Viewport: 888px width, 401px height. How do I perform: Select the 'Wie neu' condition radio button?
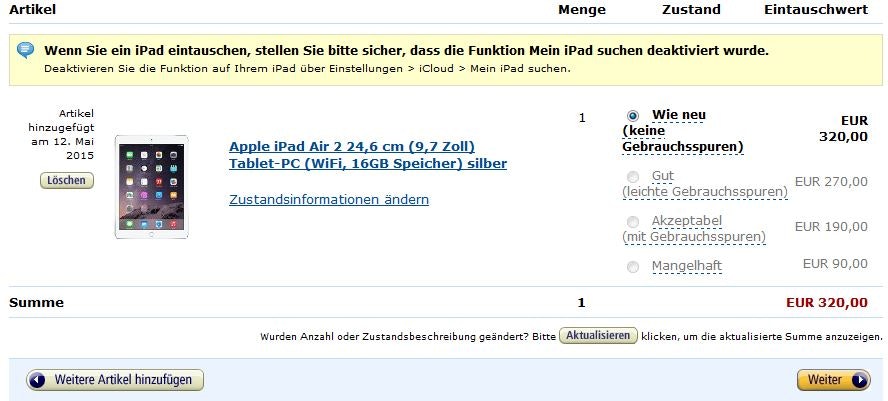[x=633, y=116]
